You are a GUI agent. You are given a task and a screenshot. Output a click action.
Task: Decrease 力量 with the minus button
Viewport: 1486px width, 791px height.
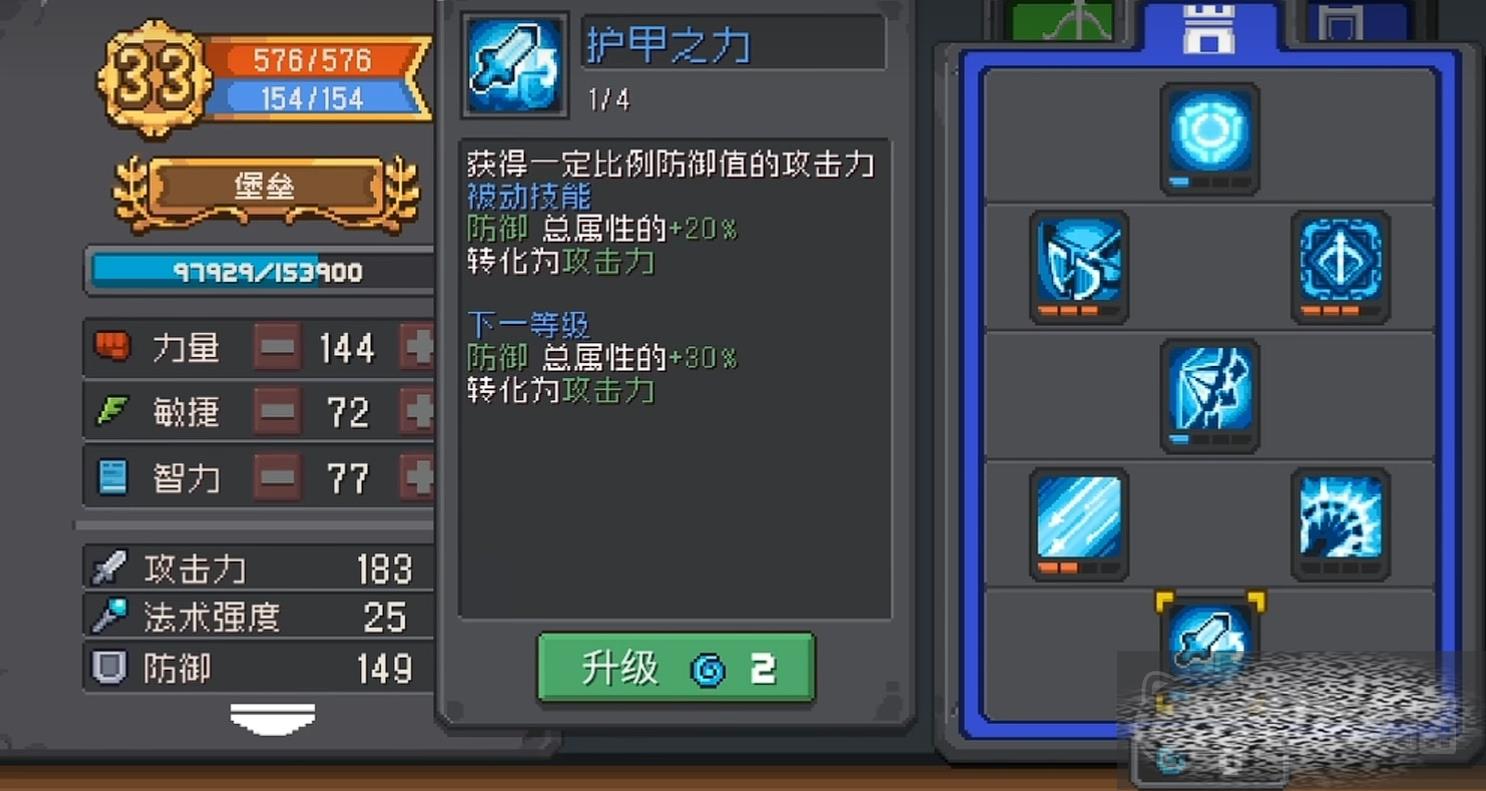tap(277, 348)
